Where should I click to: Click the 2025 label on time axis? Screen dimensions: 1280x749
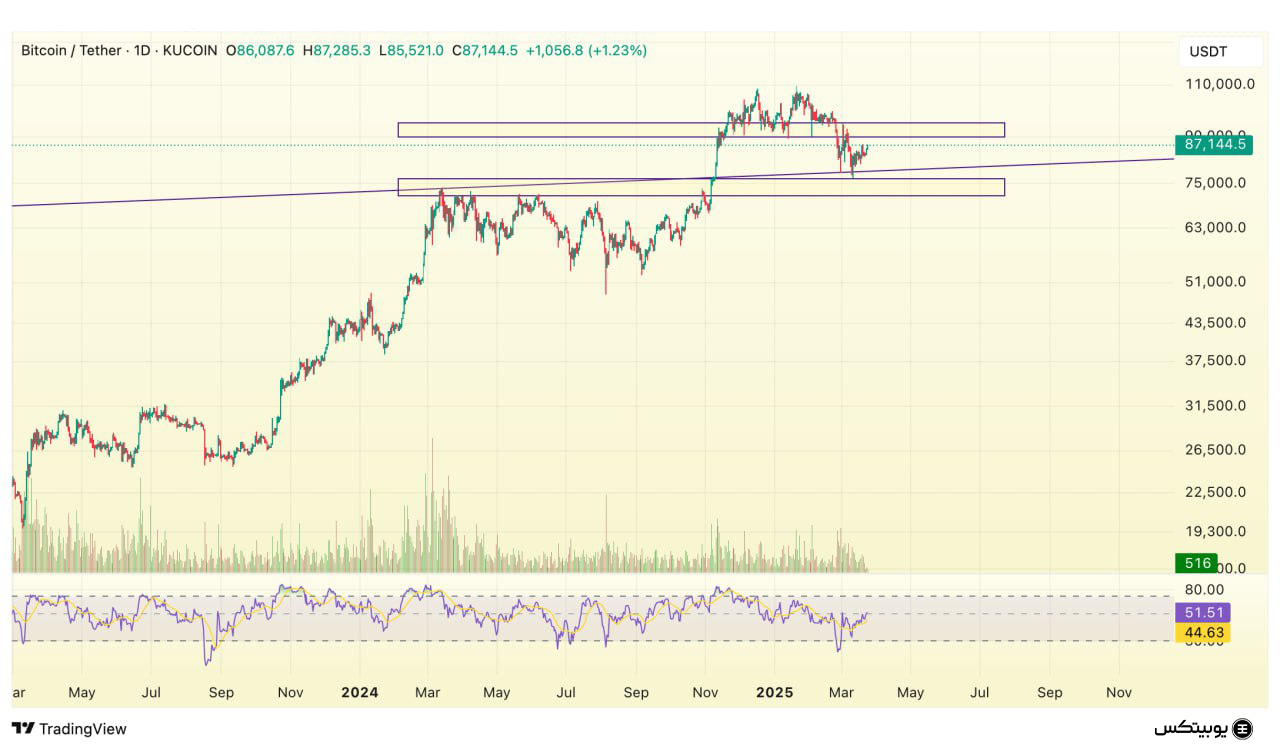coord(775,692)
